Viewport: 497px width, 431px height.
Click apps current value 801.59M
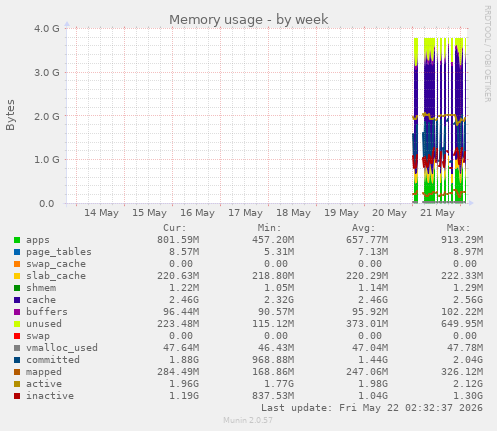pyautogui.click(x=178, y=240)
